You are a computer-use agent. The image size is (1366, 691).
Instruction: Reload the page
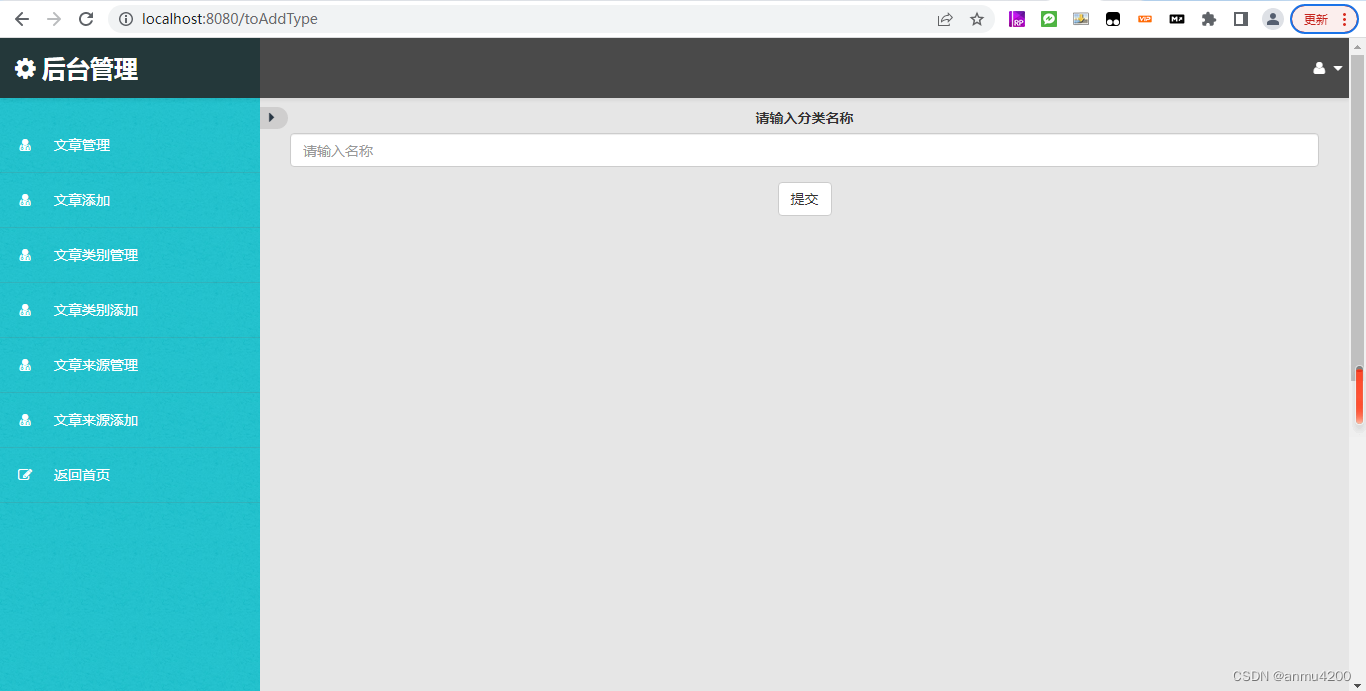tap(86, 19)
